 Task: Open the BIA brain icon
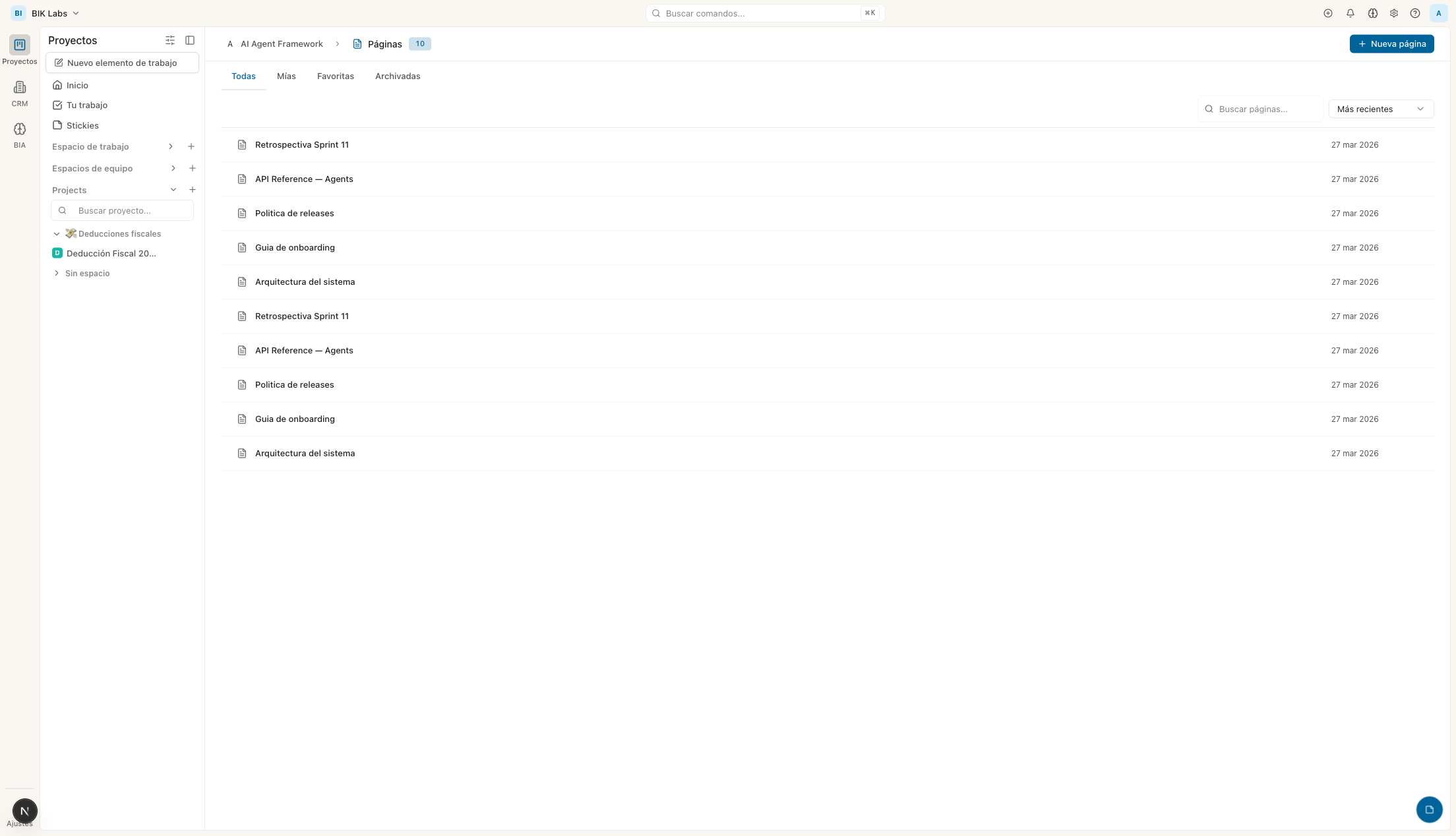click(20, 129)
